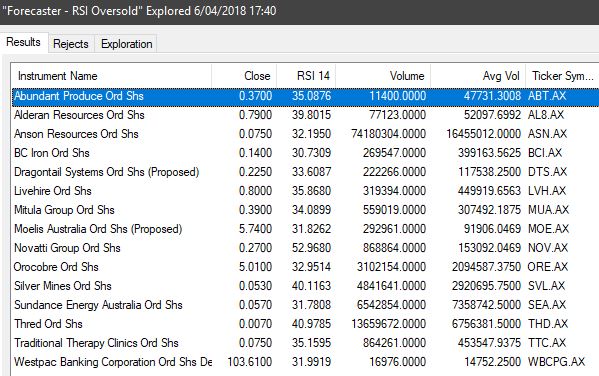Click ticker symbol THD.AX
Screen dimensions: 599x376
pyautogui.click(x=547, y=324)
